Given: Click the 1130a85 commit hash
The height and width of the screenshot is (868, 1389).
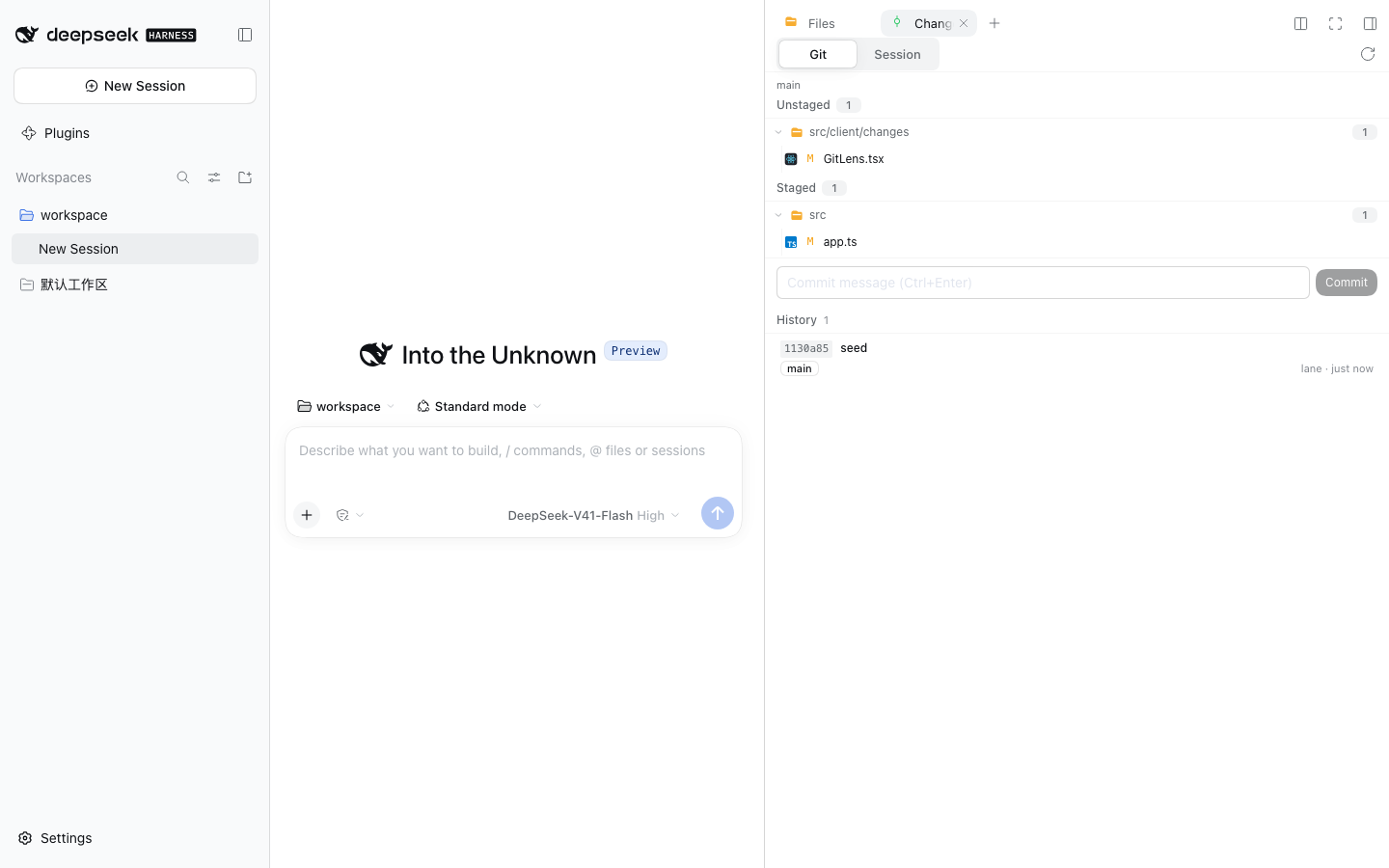Looking at the screenshot, I should tap(805, 348).
